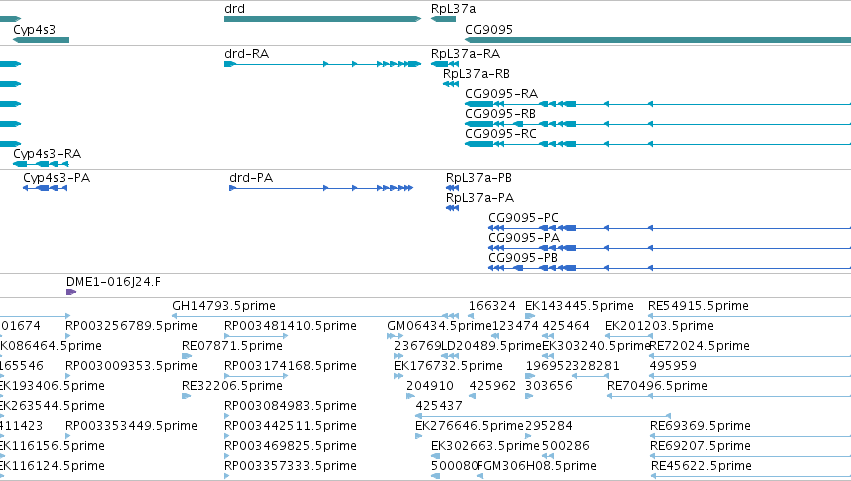This screenshot has height=481, width=851.
Task: Select the RpL37a-PB protein feature
Action: [x=452, y=188]
